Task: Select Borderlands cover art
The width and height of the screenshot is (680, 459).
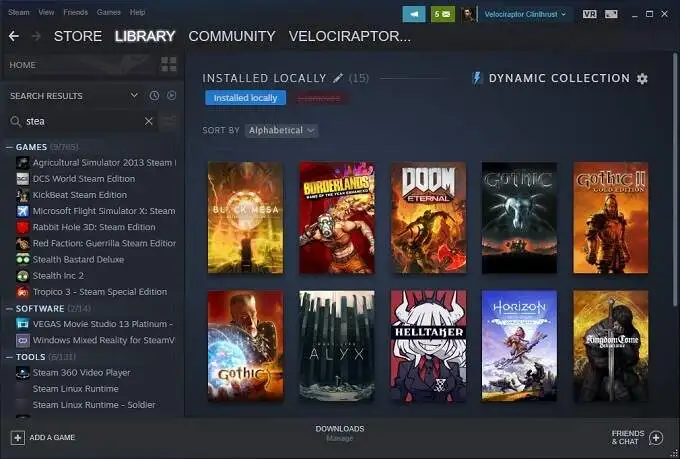Action: point(337,218)
